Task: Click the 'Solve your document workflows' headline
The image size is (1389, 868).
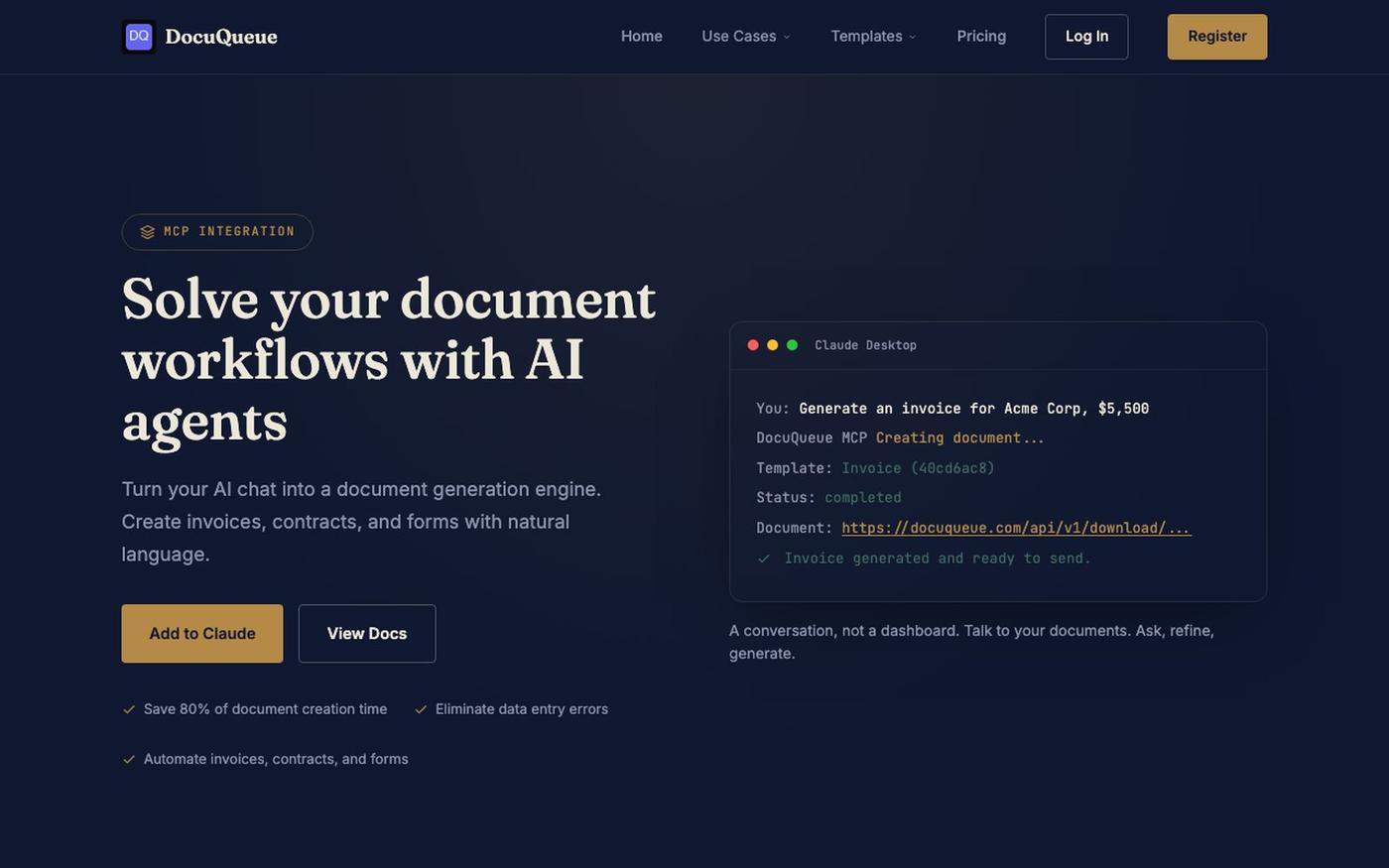Action: 389,359
